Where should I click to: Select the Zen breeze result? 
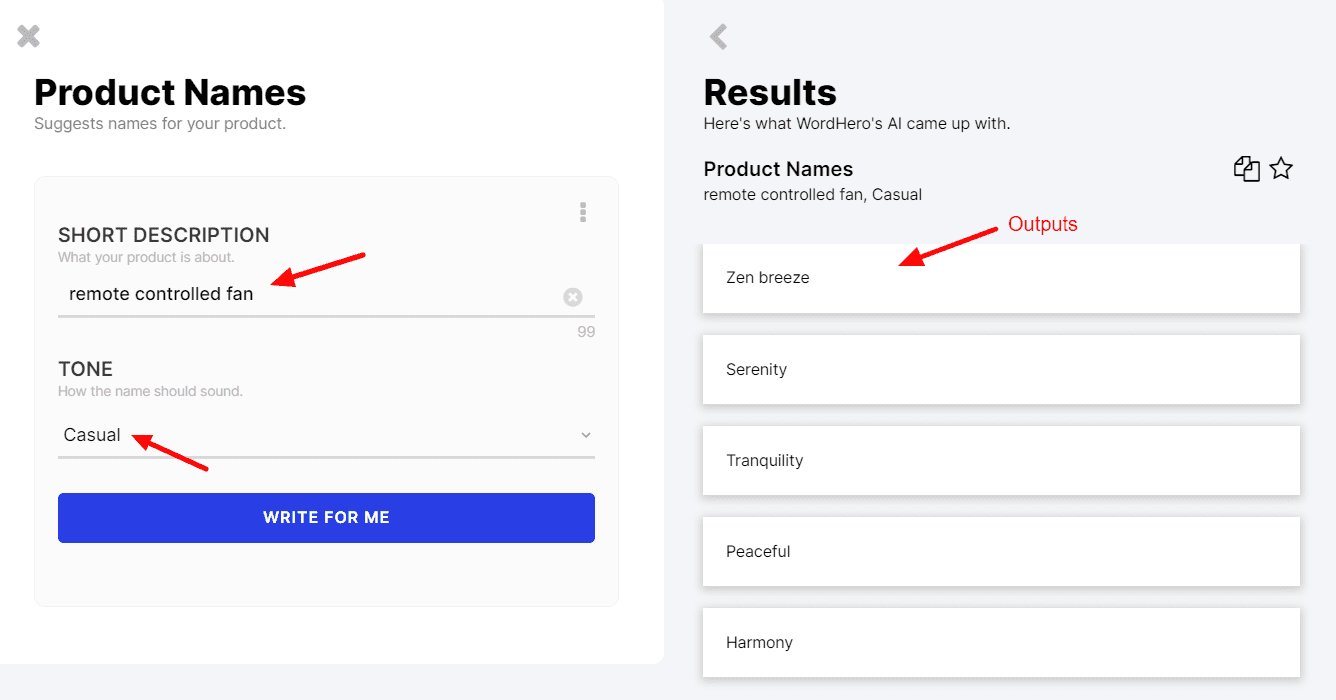click(1001, 278)
